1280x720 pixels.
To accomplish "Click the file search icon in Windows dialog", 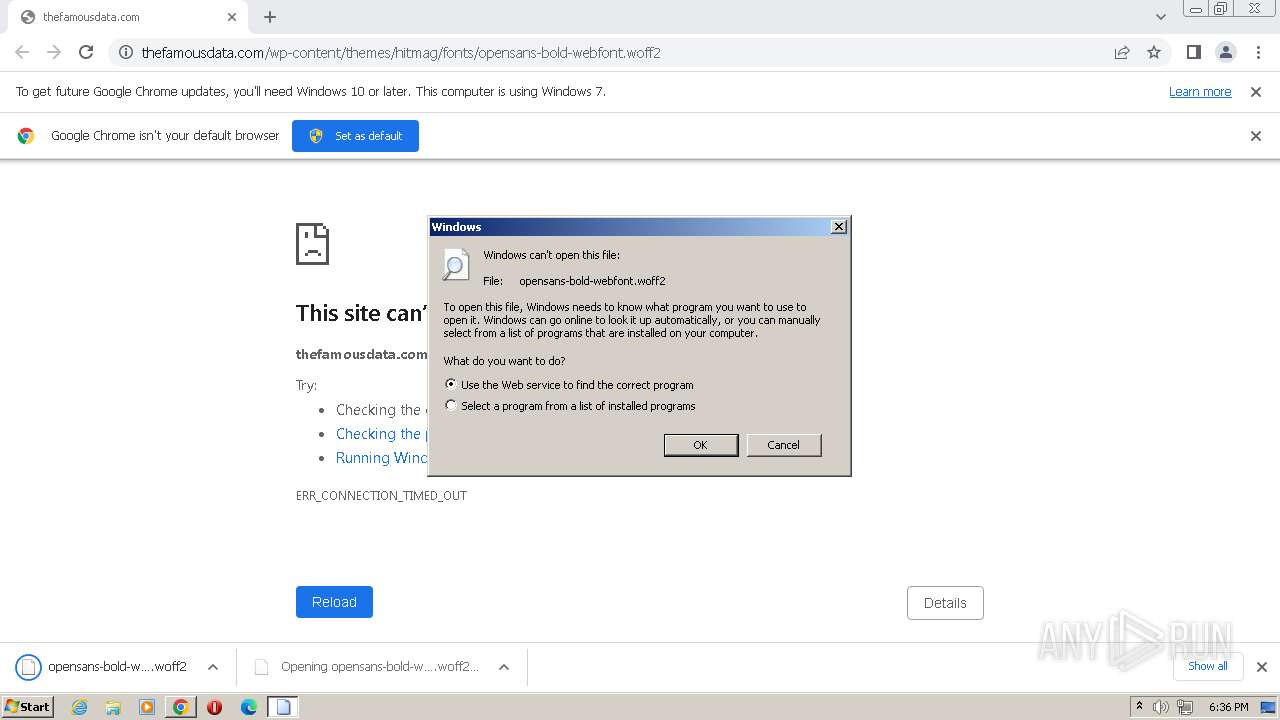I will click(x=455, y=263).
